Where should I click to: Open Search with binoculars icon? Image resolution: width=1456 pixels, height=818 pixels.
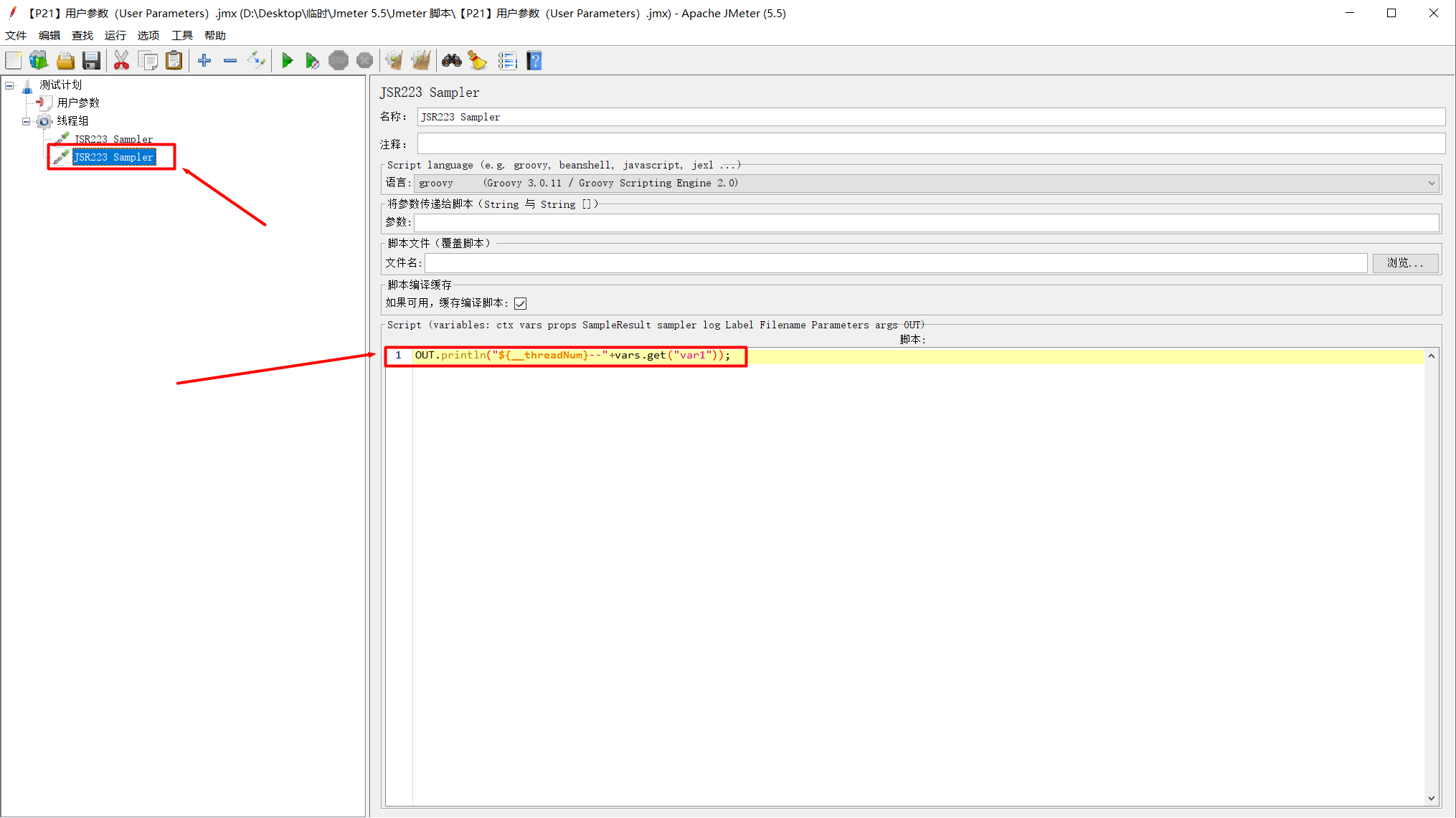click(x=451, y=61)
